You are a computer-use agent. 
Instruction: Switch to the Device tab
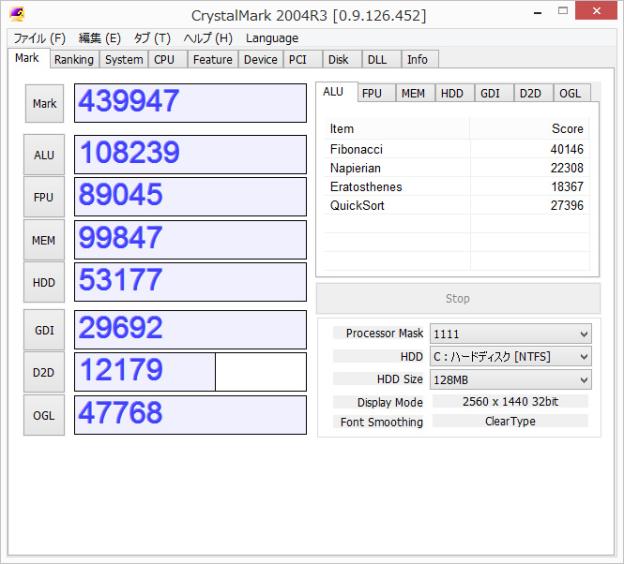pos(261,59)
